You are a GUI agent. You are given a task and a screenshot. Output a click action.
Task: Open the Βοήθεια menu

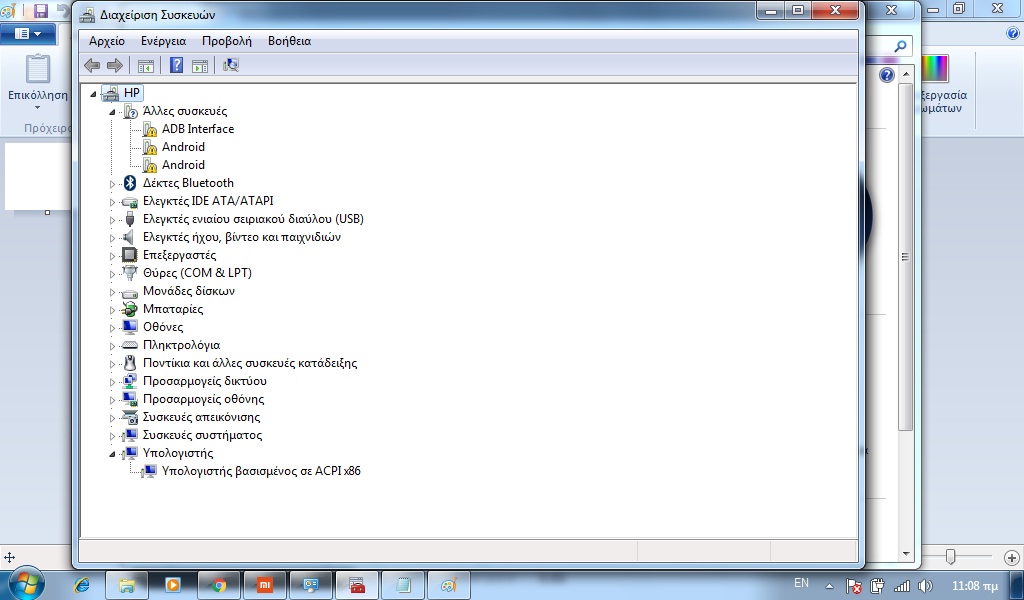pos(289,41)
